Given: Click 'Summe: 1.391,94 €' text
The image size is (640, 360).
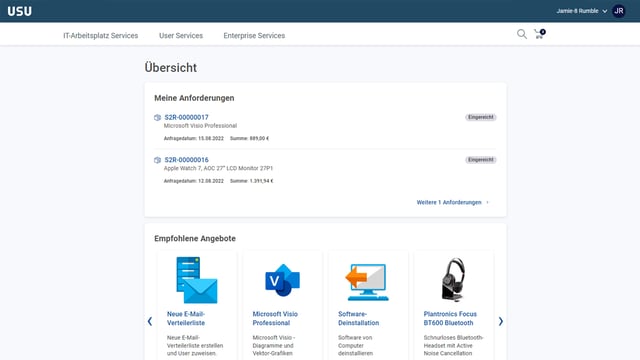Looking at the screenshot, I should click(x=251, y=181).
